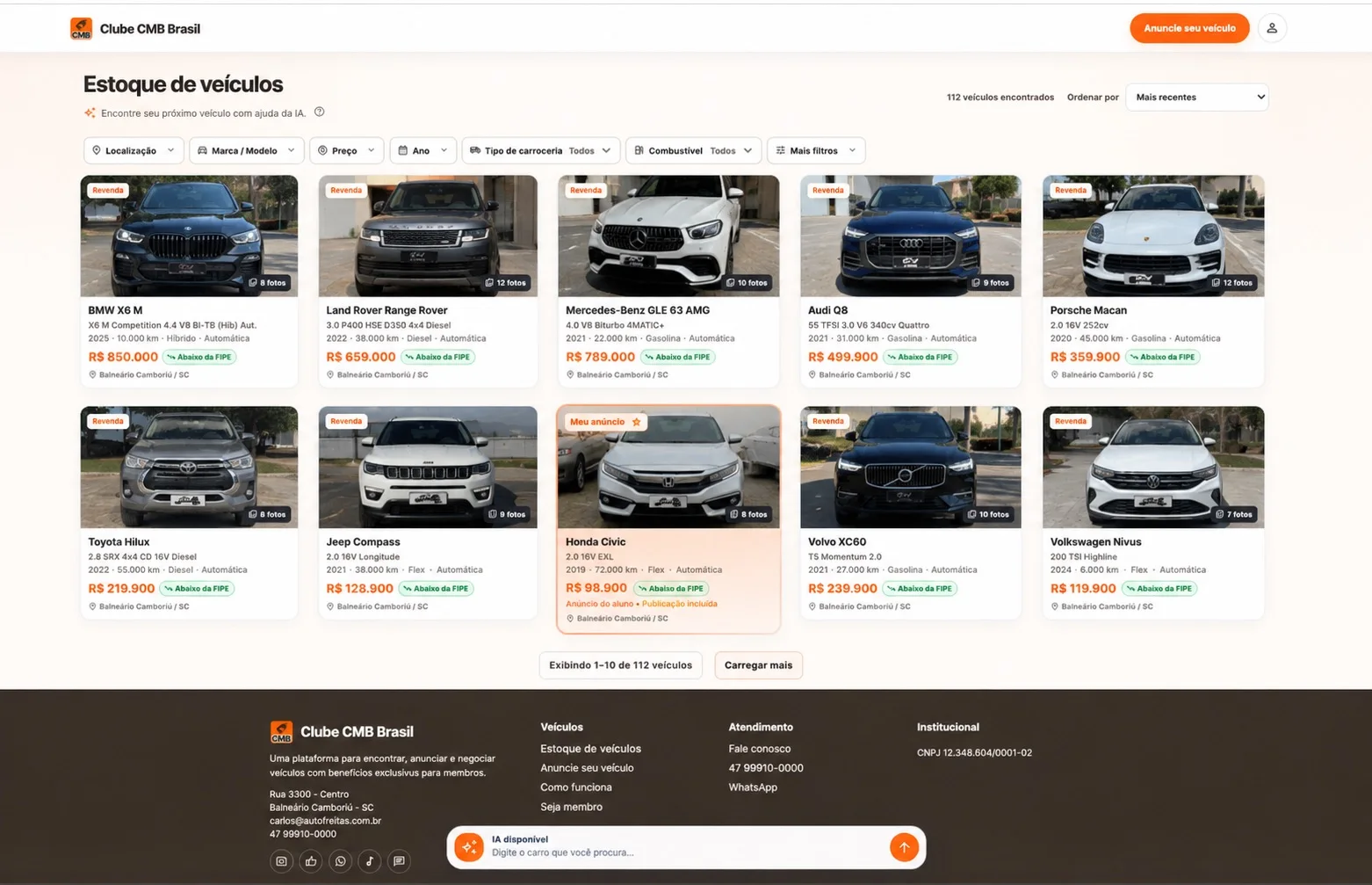This screenshot has height=885, width=1372.
Task: Open the Instagram icon in the footer
Action: coord(281,861)
